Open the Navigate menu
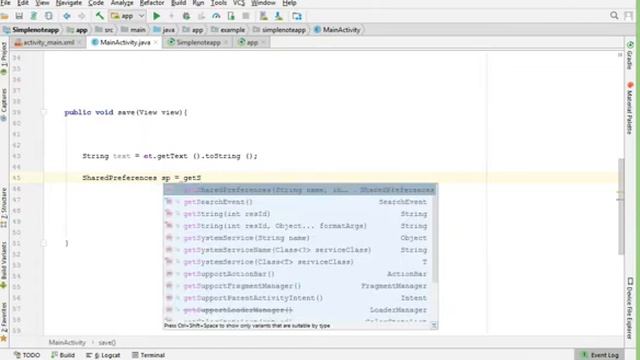This screenshot has width=640, height=360. click(69, 3)
